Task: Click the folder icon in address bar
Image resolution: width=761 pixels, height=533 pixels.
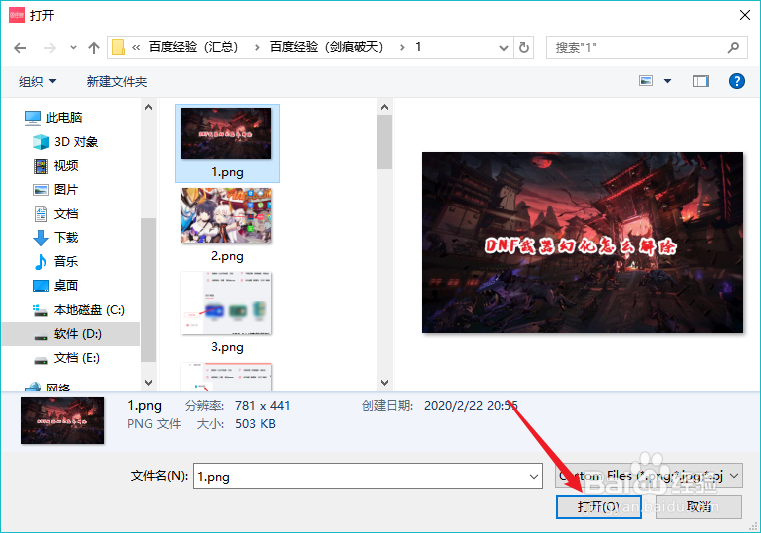Action: coord(118,48)
